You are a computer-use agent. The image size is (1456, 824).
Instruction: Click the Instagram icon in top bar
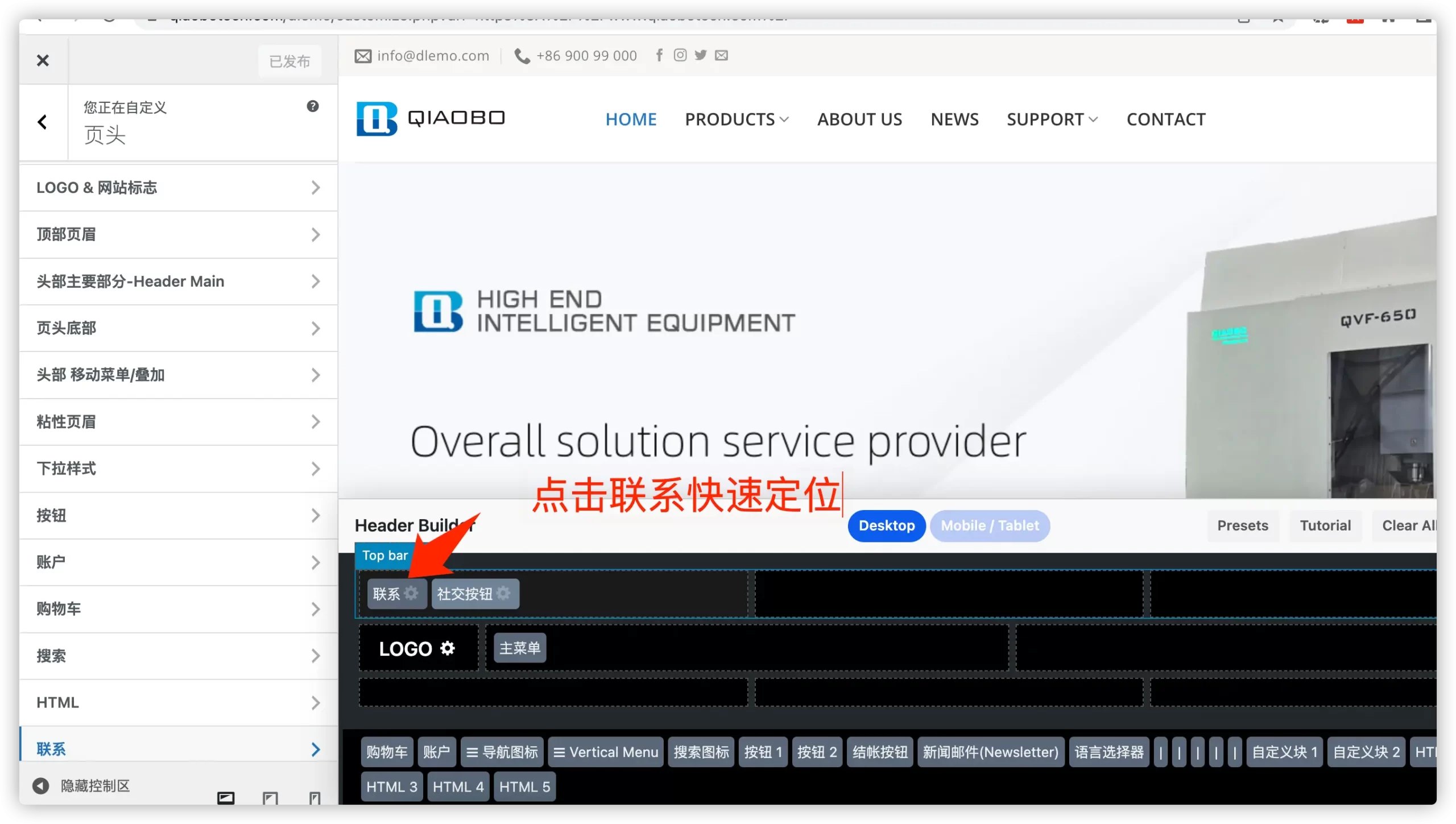click(x=680, y=55)
